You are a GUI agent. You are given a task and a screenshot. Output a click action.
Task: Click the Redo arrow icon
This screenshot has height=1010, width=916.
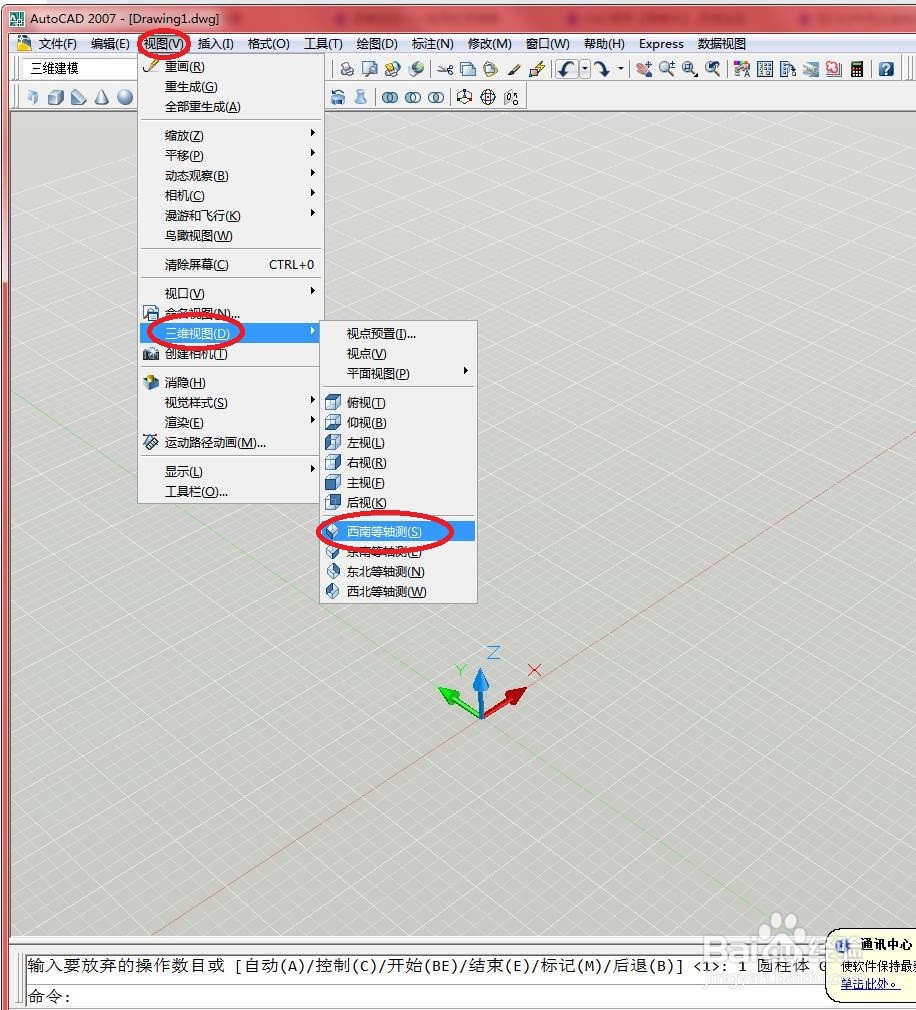[602, 69]
